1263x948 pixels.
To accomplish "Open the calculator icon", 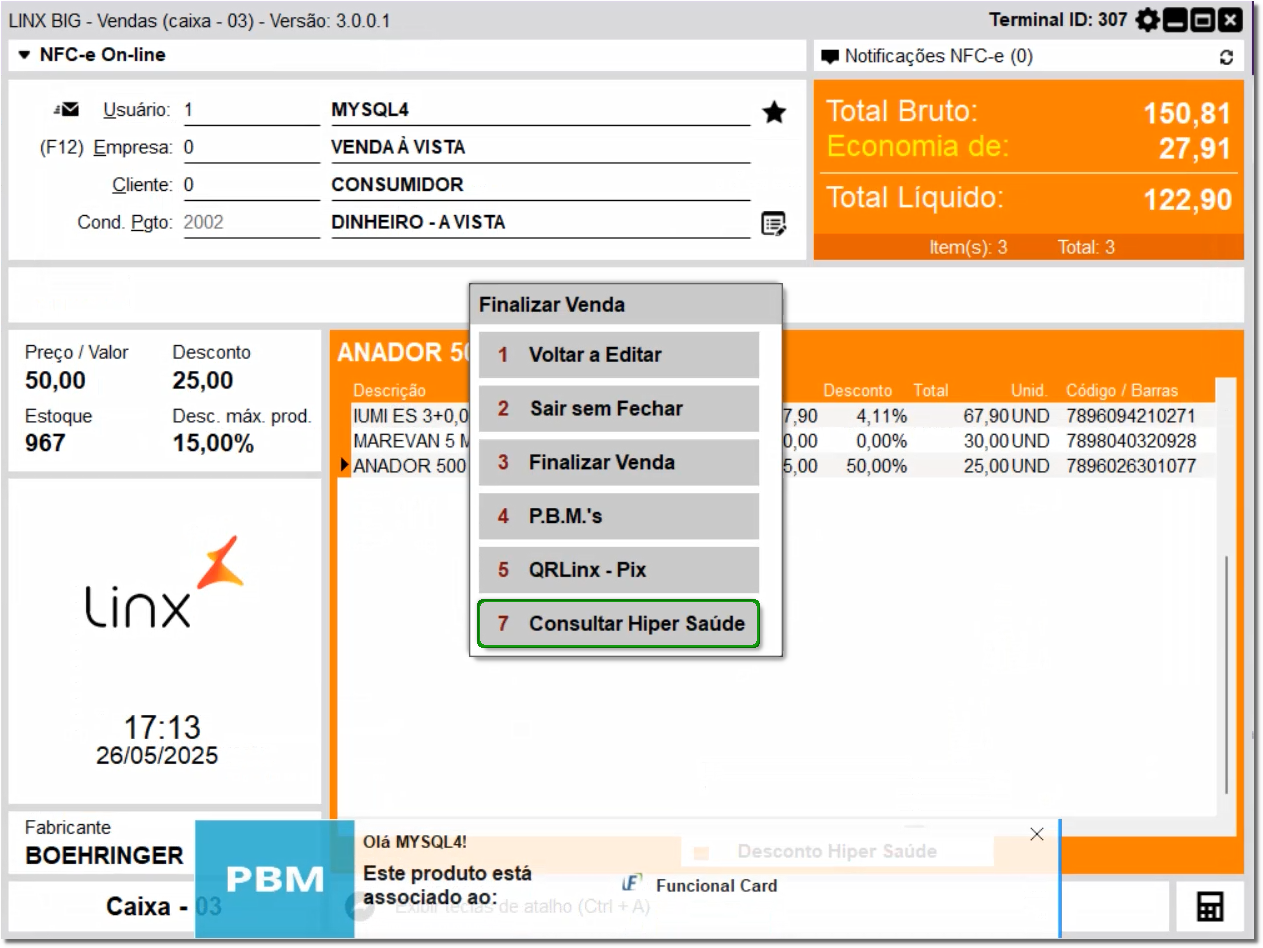I will point(1210,908).
